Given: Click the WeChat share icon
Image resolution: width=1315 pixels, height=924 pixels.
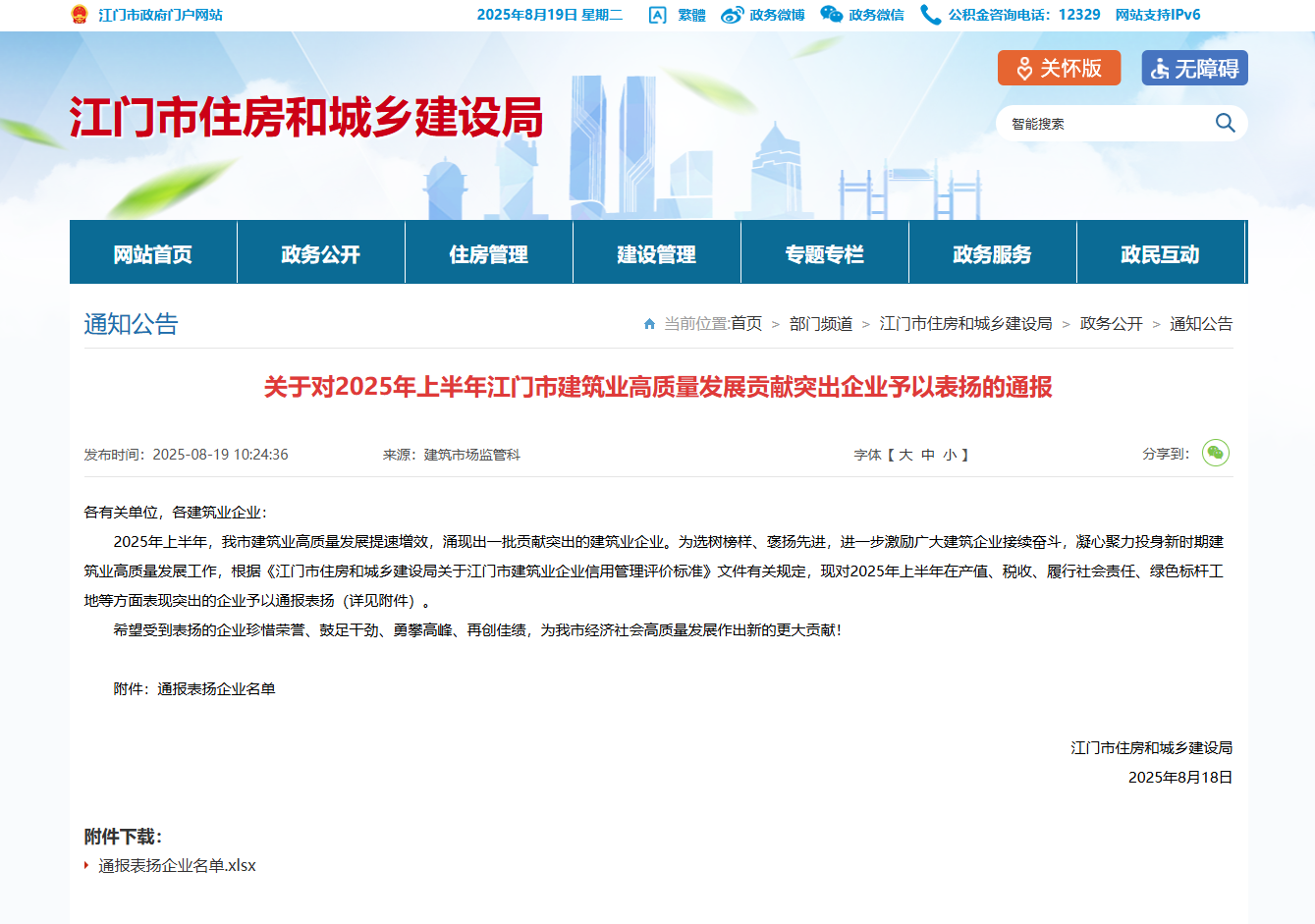Looking at the screenshot, I should pyautogui.click(x=1215, y=453).
